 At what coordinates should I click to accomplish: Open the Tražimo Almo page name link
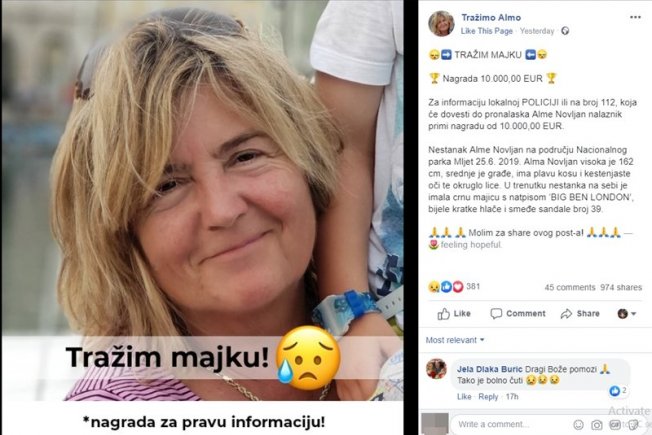(x=491, y=17)
